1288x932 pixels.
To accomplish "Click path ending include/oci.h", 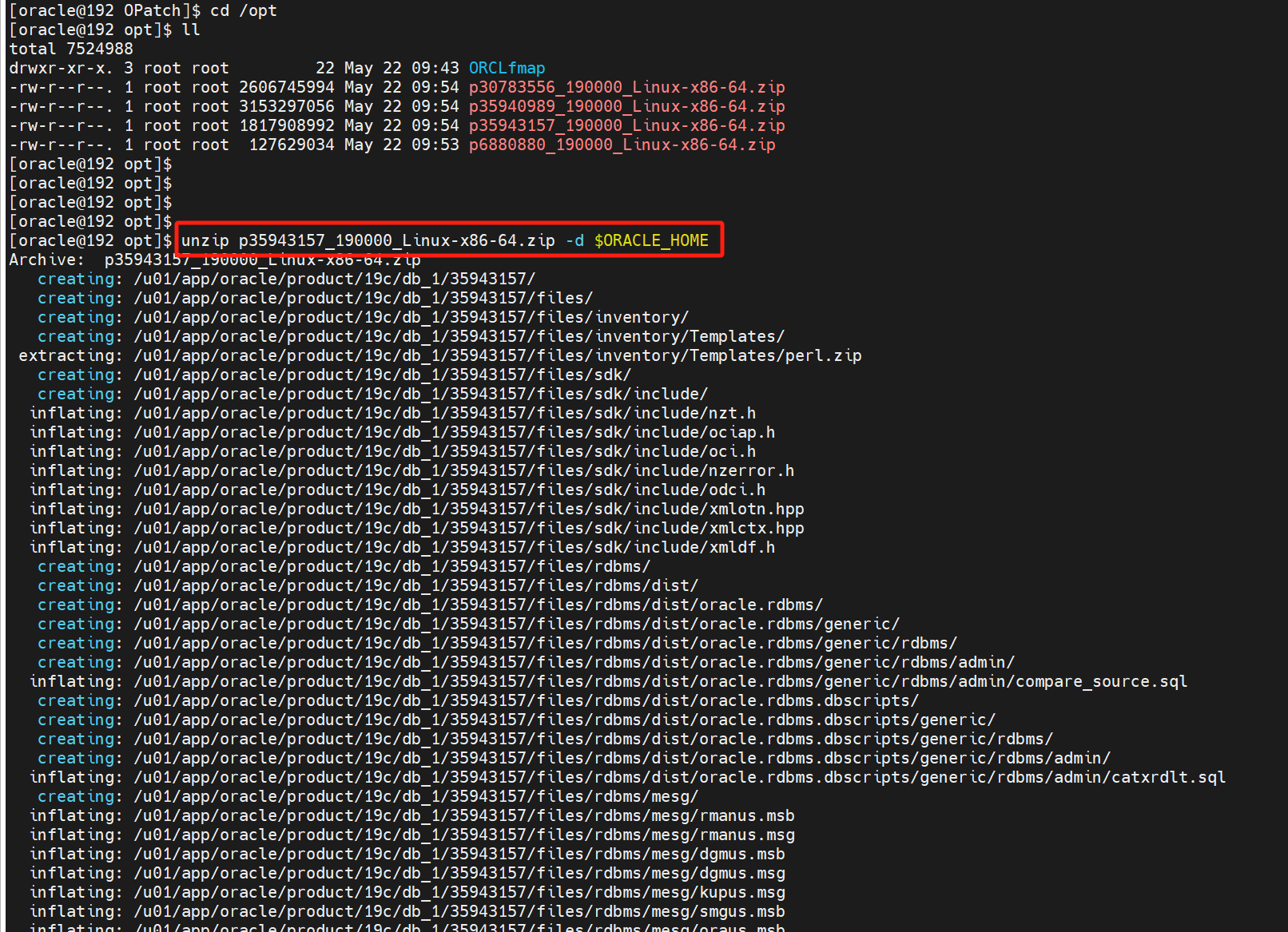I will [x=445, y=451].
